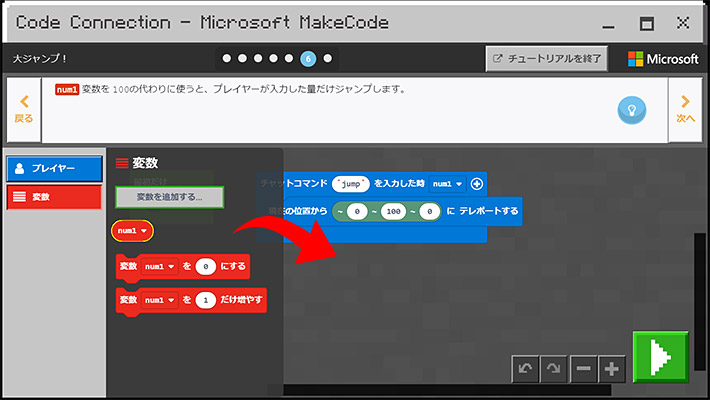Open num1 dropdown in the だけ増やす block
This screenshot has width=710, height=400.
(x=160, y=300)
